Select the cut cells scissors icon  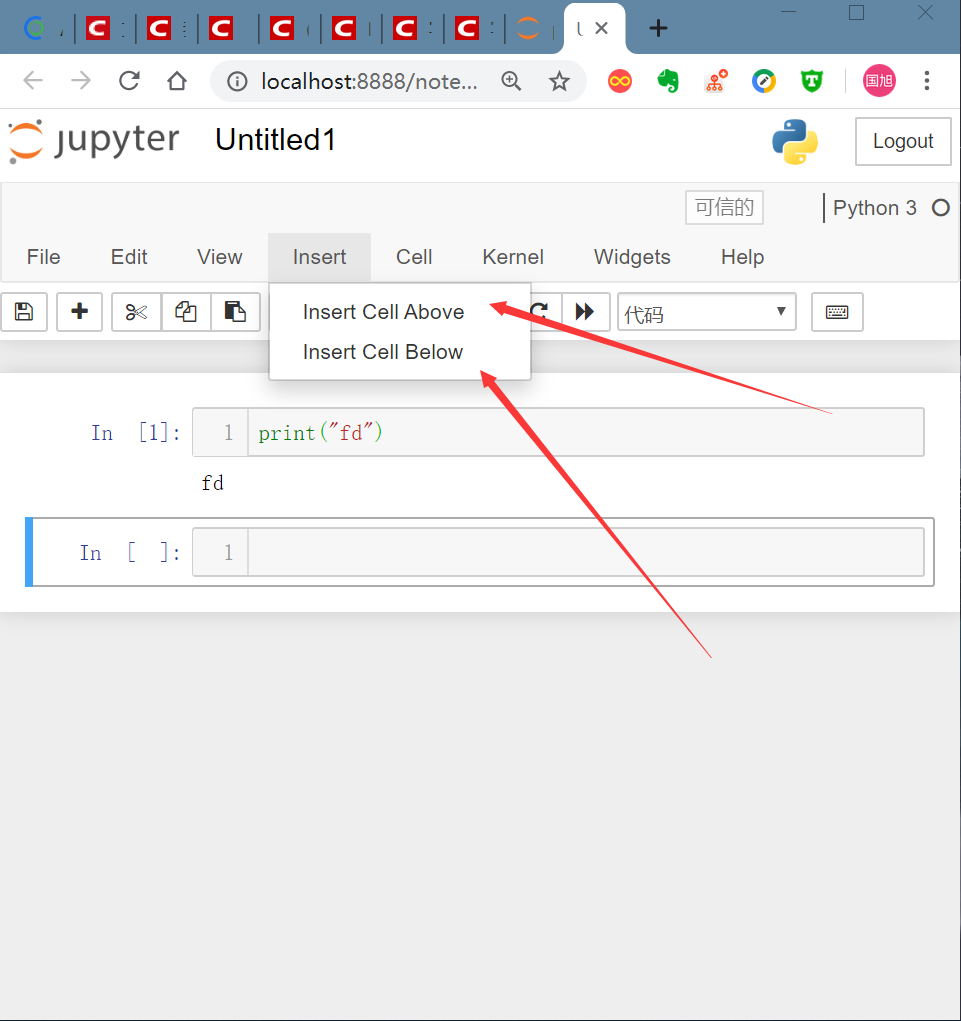[135, 312]
